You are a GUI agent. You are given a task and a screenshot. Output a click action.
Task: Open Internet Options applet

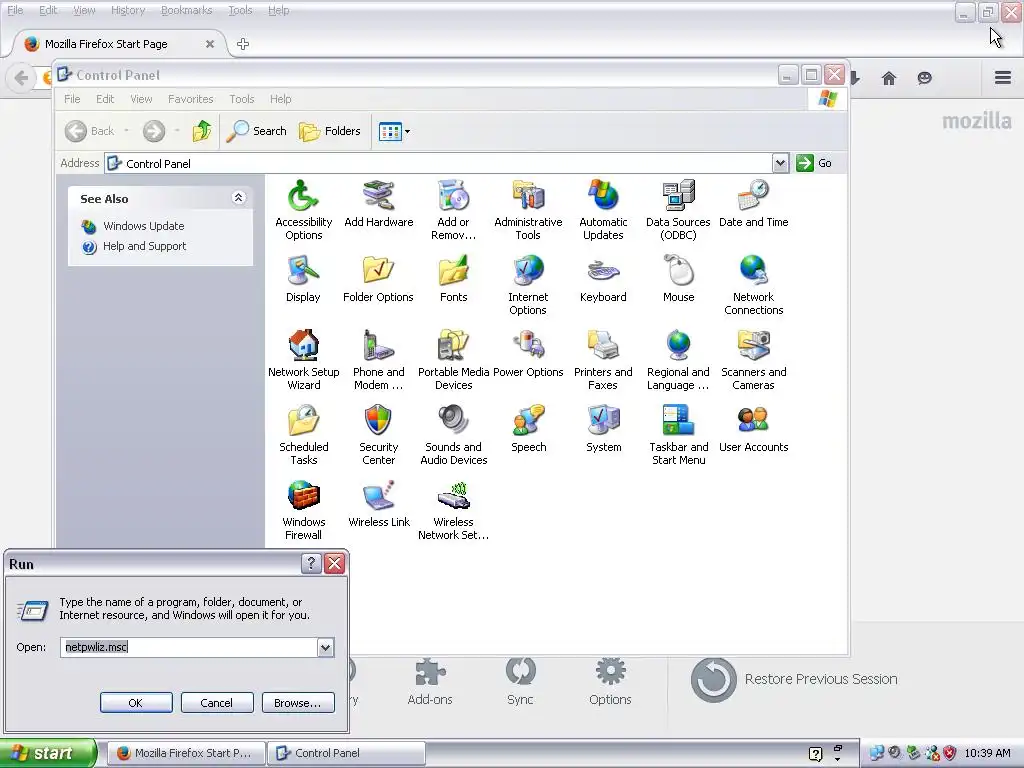pos(528,285)
